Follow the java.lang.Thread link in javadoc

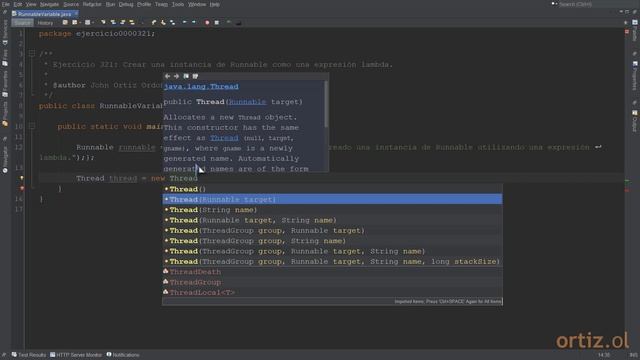(x=201, y=87)
